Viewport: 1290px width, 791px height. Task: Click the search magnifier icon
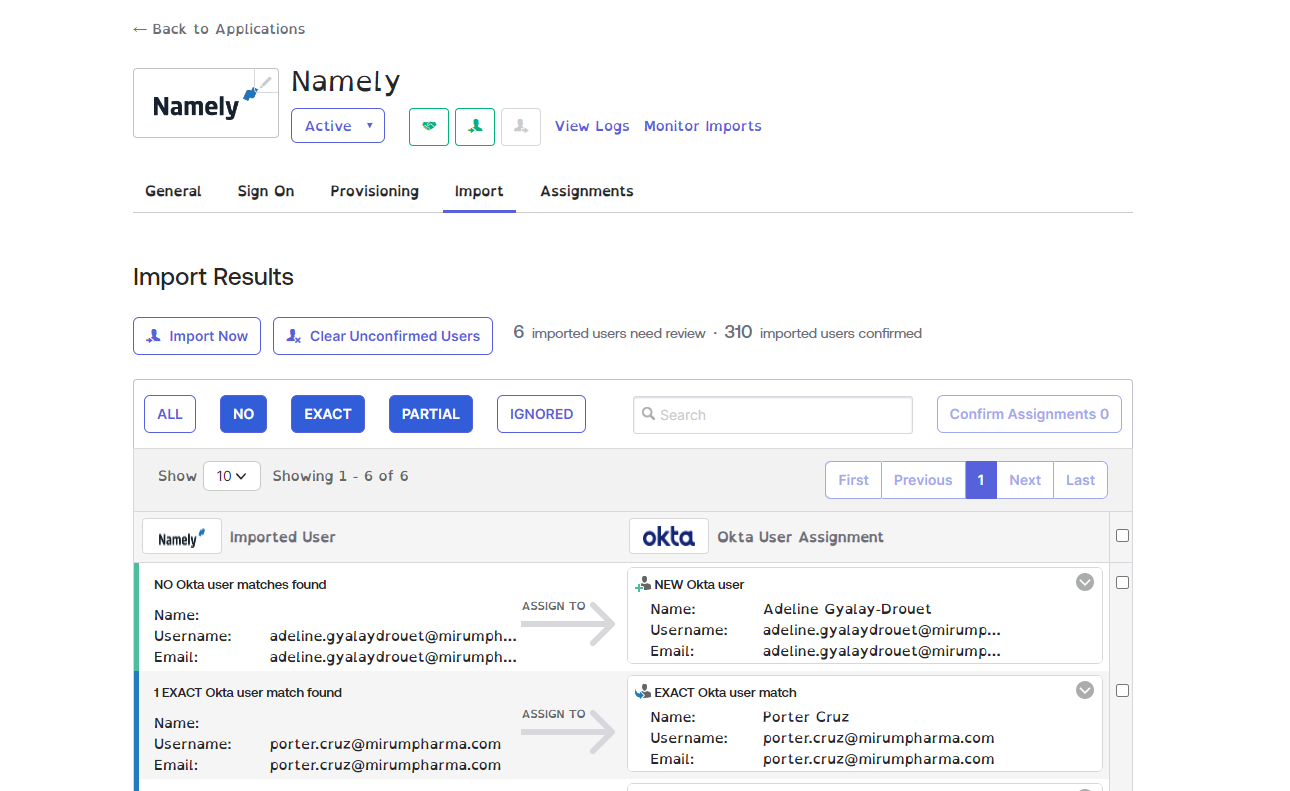point(649,414)
